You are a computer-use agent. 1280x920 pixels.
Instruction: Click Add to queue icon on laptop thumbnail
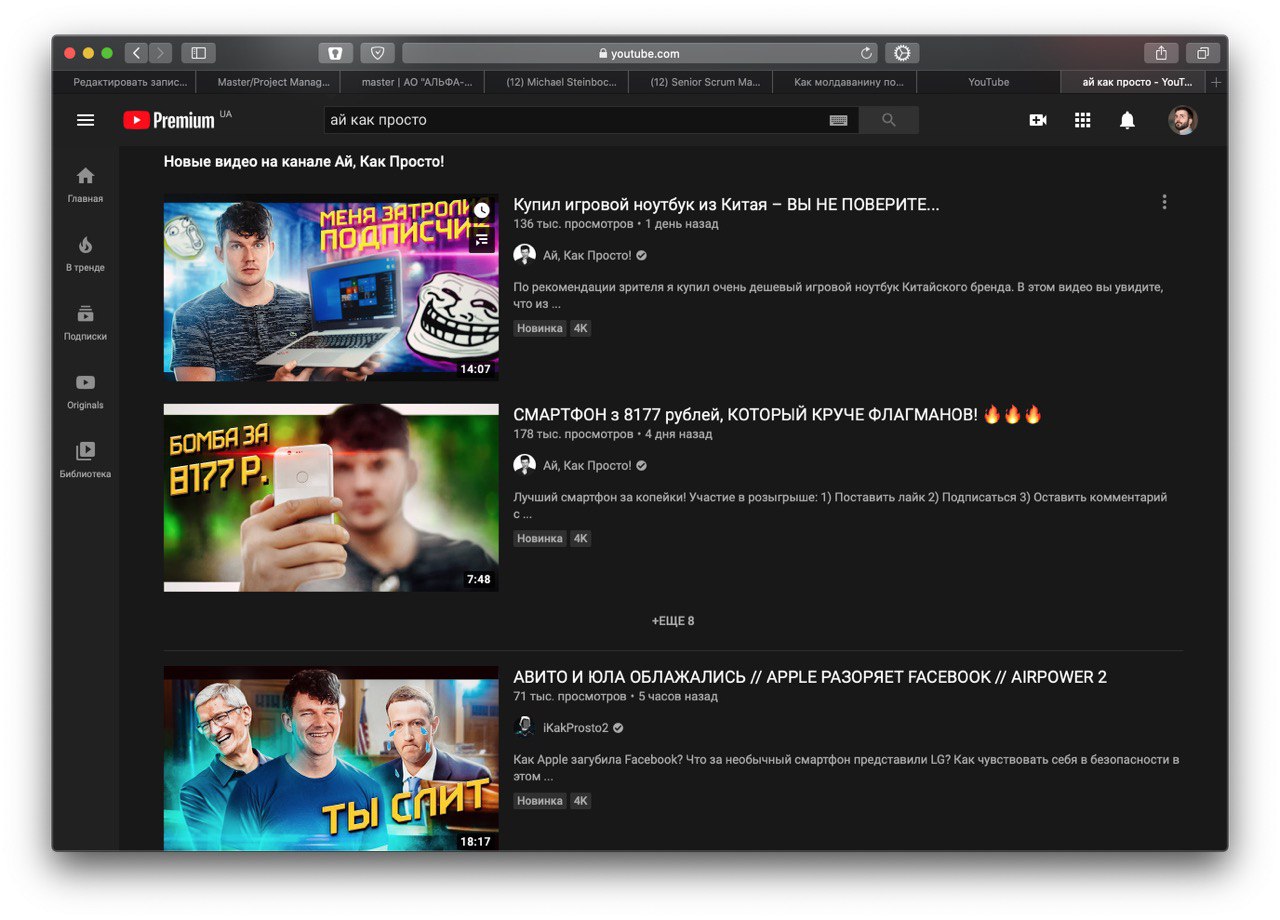click(482, 239)
